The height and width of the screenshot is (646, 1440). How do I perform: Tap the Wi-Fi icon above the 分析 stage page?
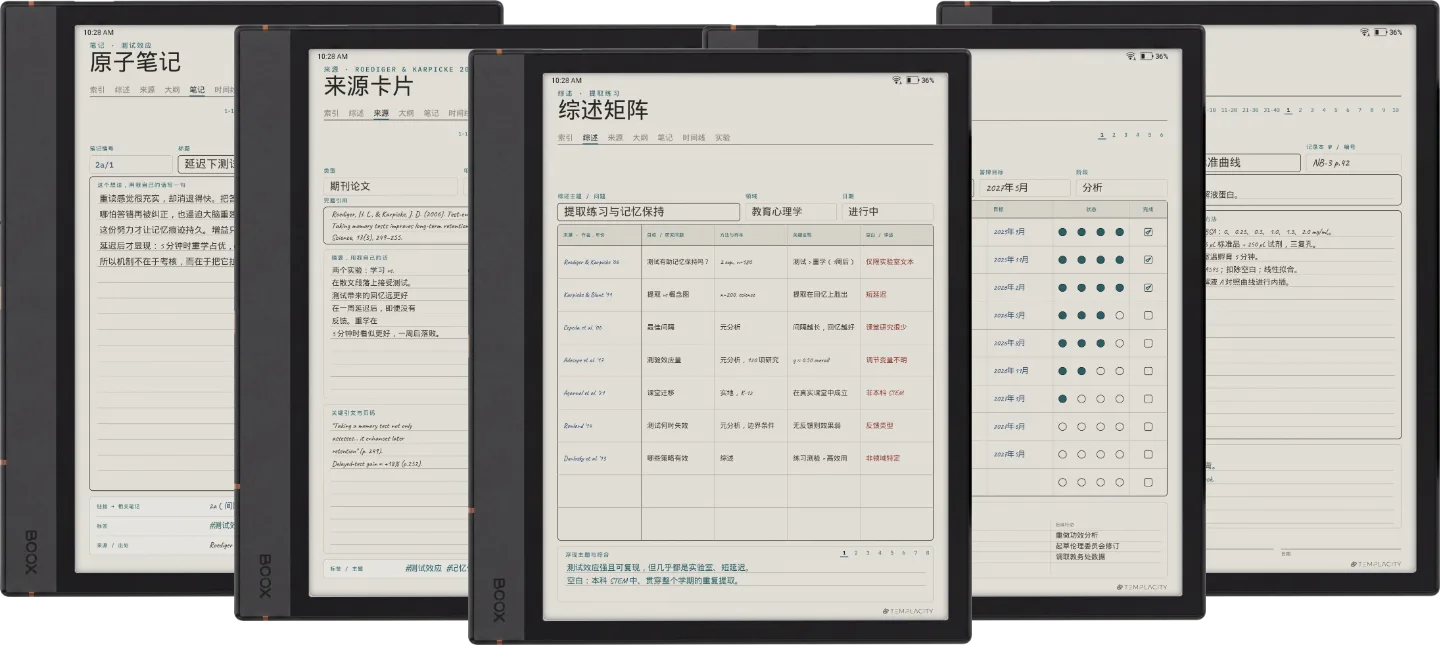(x=1131, y=56)
